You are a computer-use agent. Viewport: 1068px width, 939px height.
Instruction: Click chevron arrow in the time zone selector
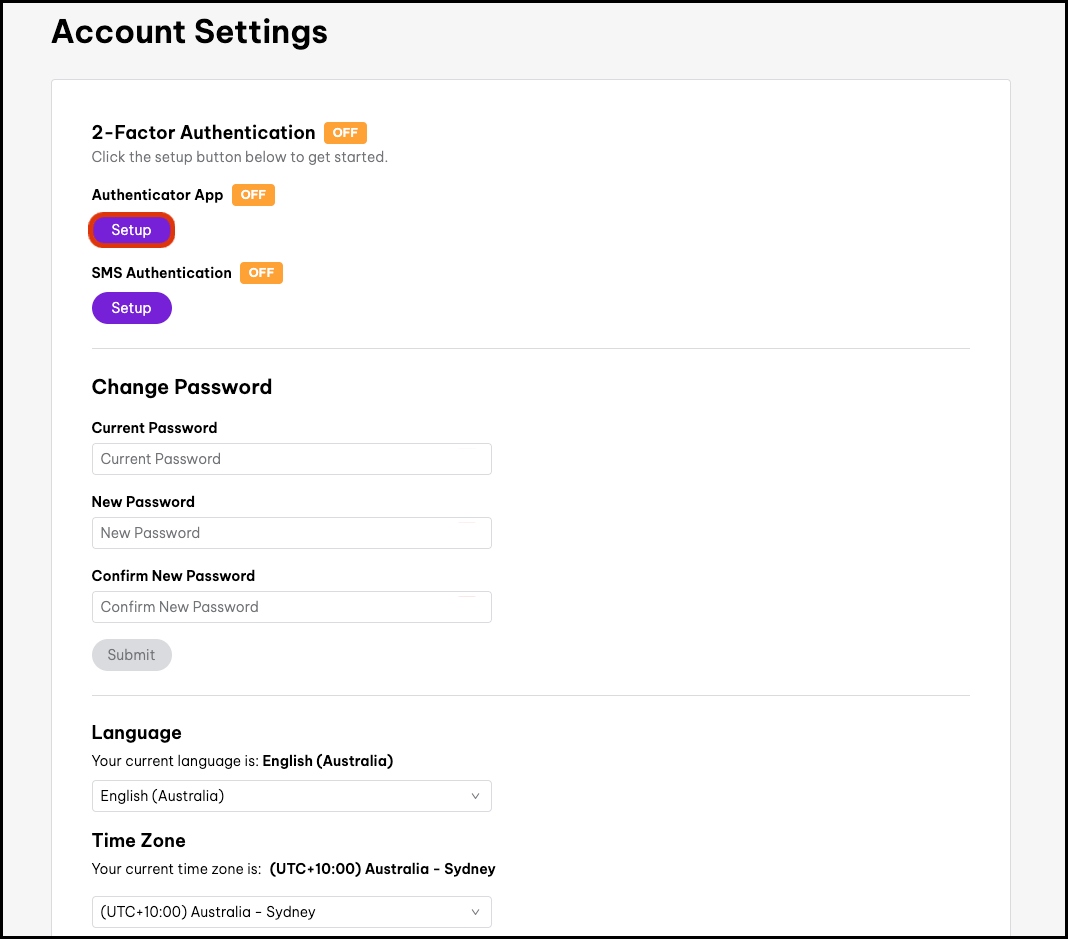click(475, 912)
